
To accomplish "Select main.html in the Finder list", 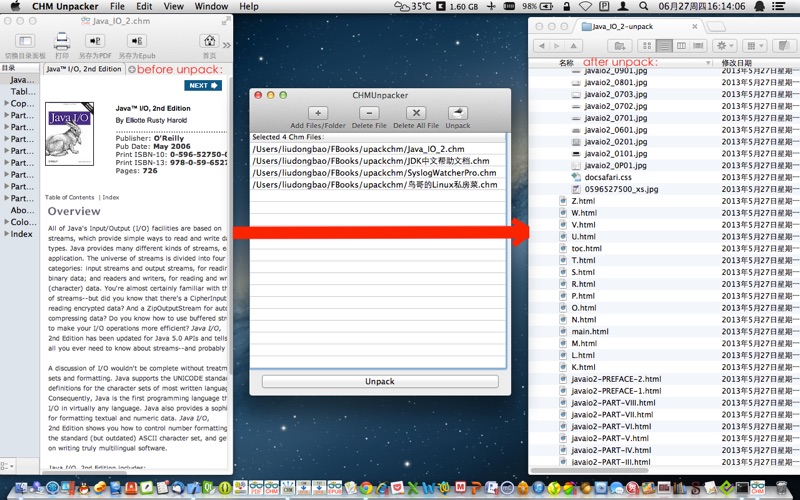I will click(x=590, y=331).
